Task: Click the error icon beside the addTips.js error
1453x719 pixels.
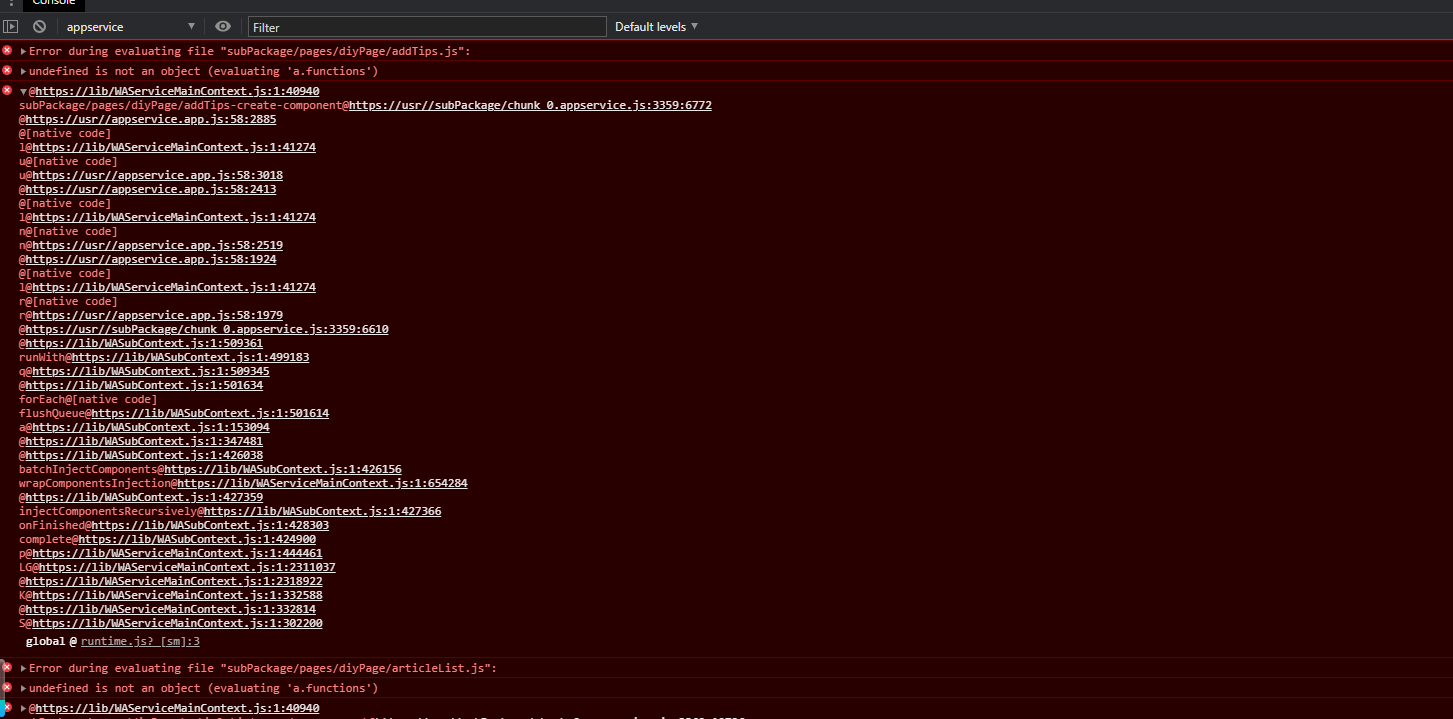Action: [x=8, y=51]
